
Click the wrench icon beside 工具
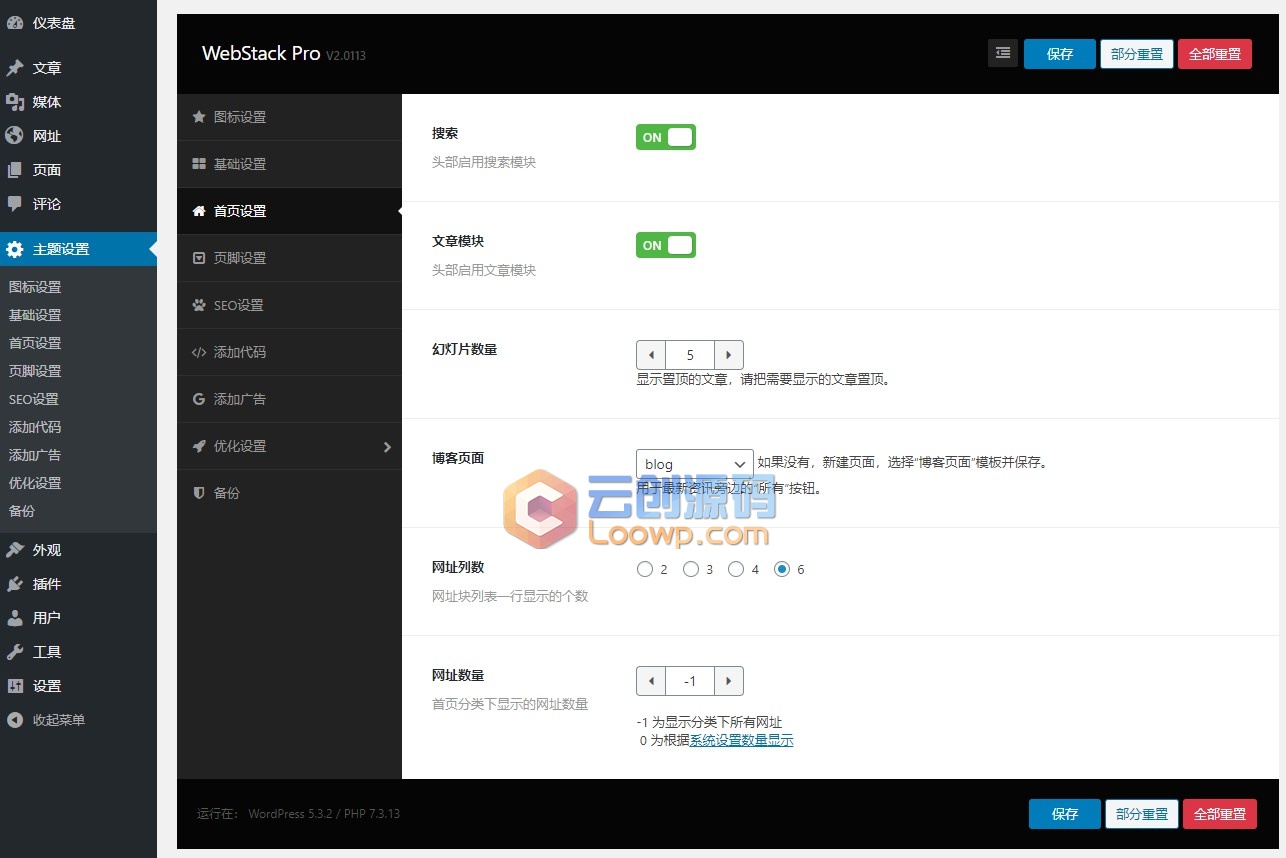tap(15, 652)
